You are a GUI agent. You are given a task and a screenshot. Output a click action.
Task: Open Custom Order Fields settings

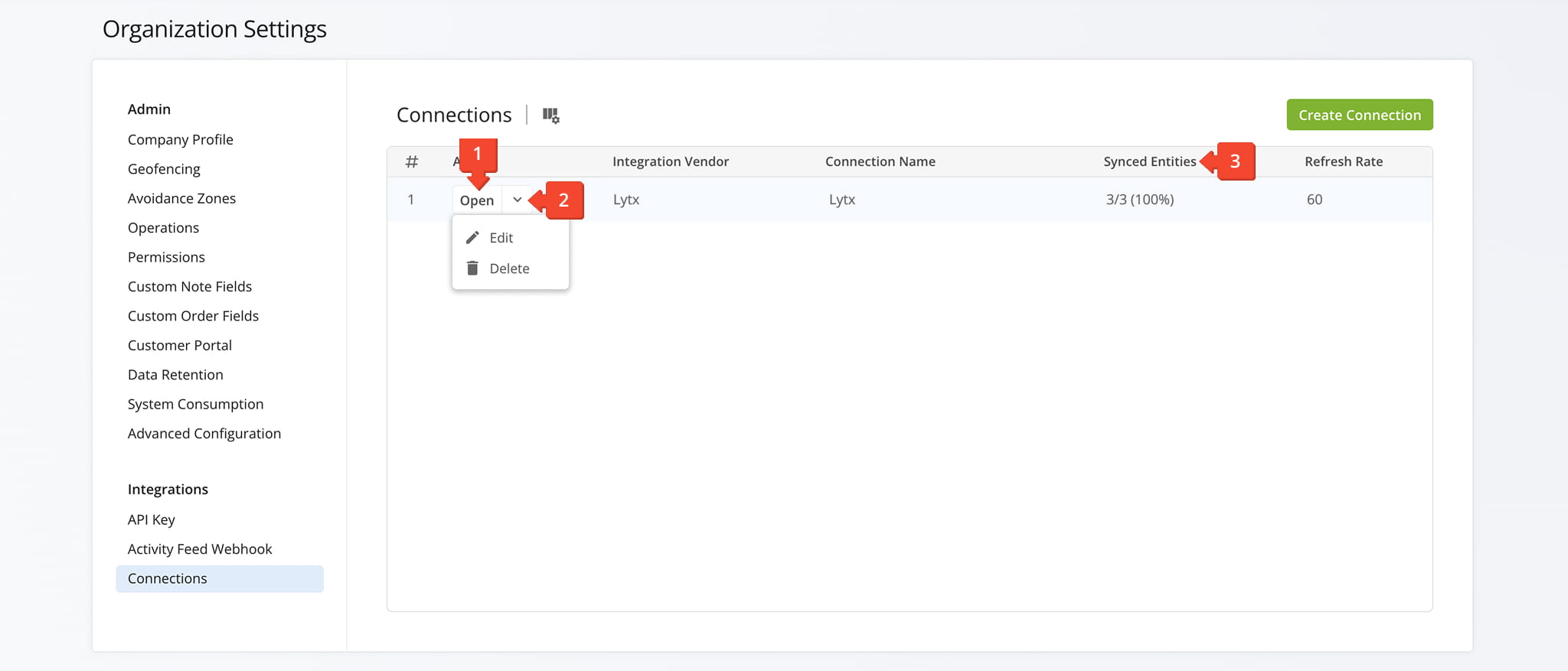[193, 316]
